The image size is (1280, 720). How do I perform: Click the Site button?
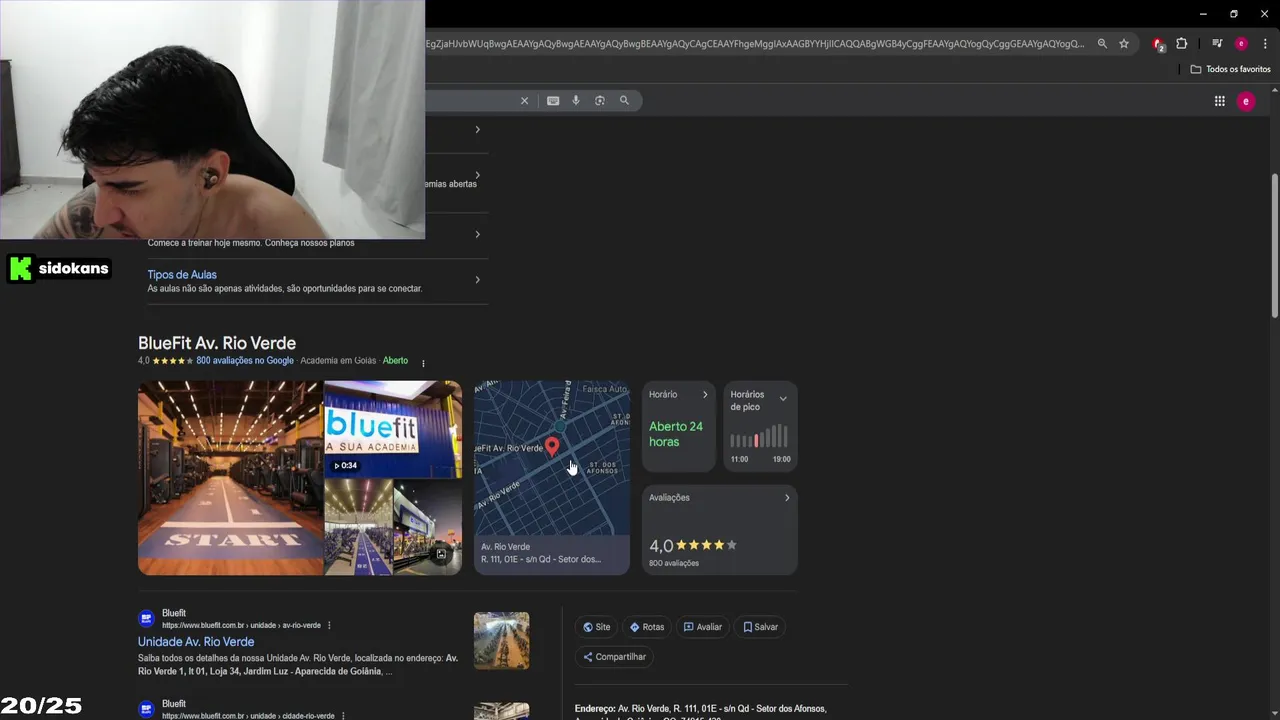pos(596,627)
